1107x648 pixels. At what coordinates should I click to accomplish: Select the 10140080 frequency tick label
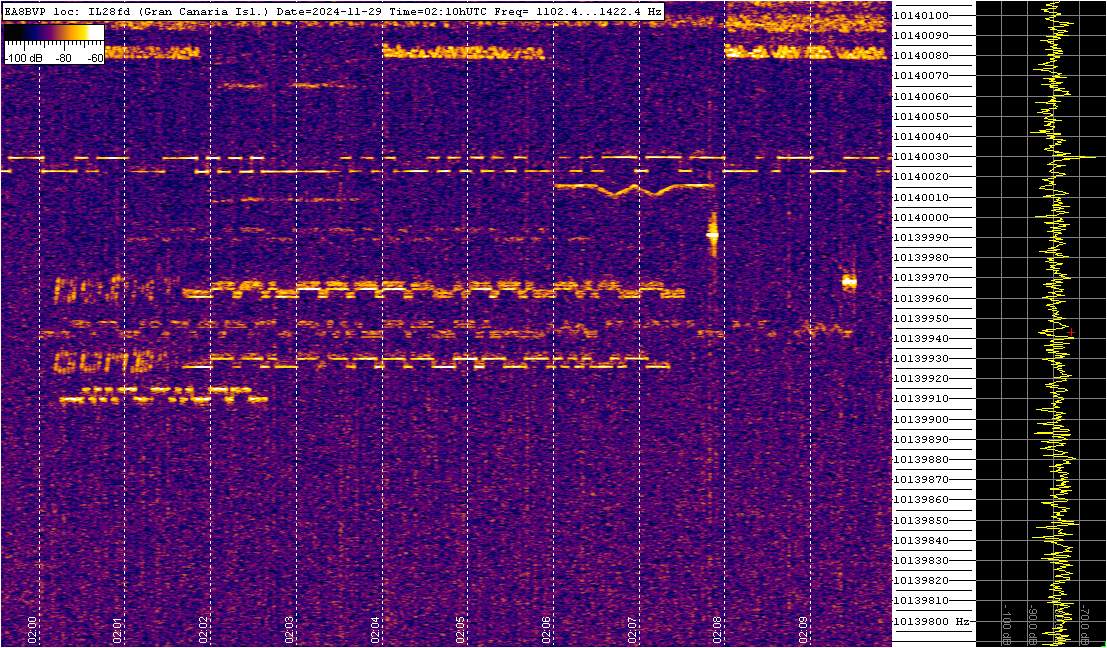point(921,55)
